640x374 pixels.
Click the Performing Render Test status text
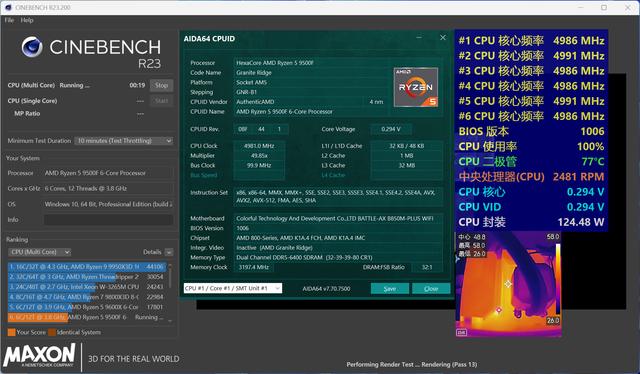coord(411,364)
